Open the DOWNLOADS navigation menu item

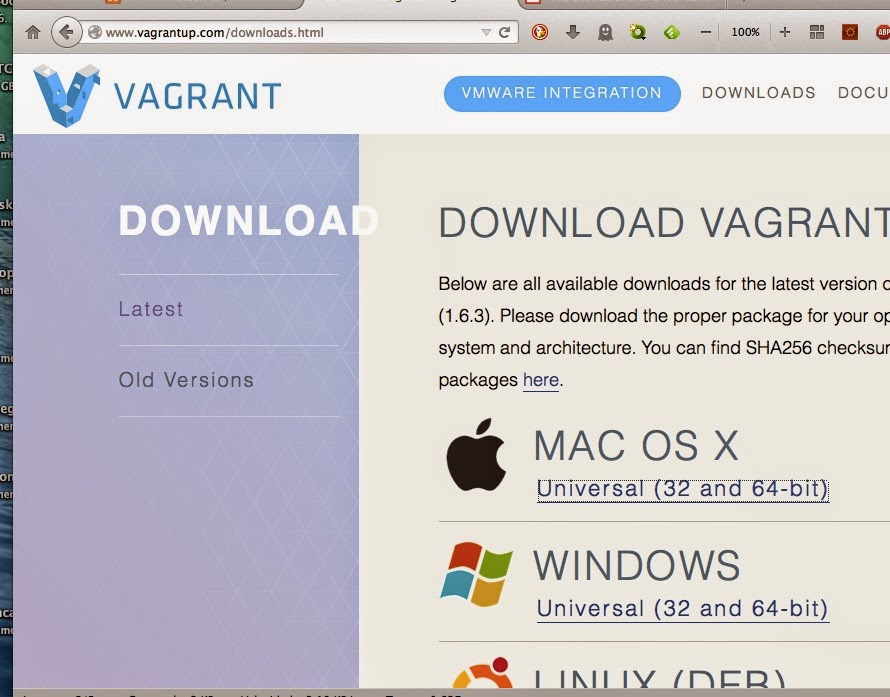pos(758,93)
